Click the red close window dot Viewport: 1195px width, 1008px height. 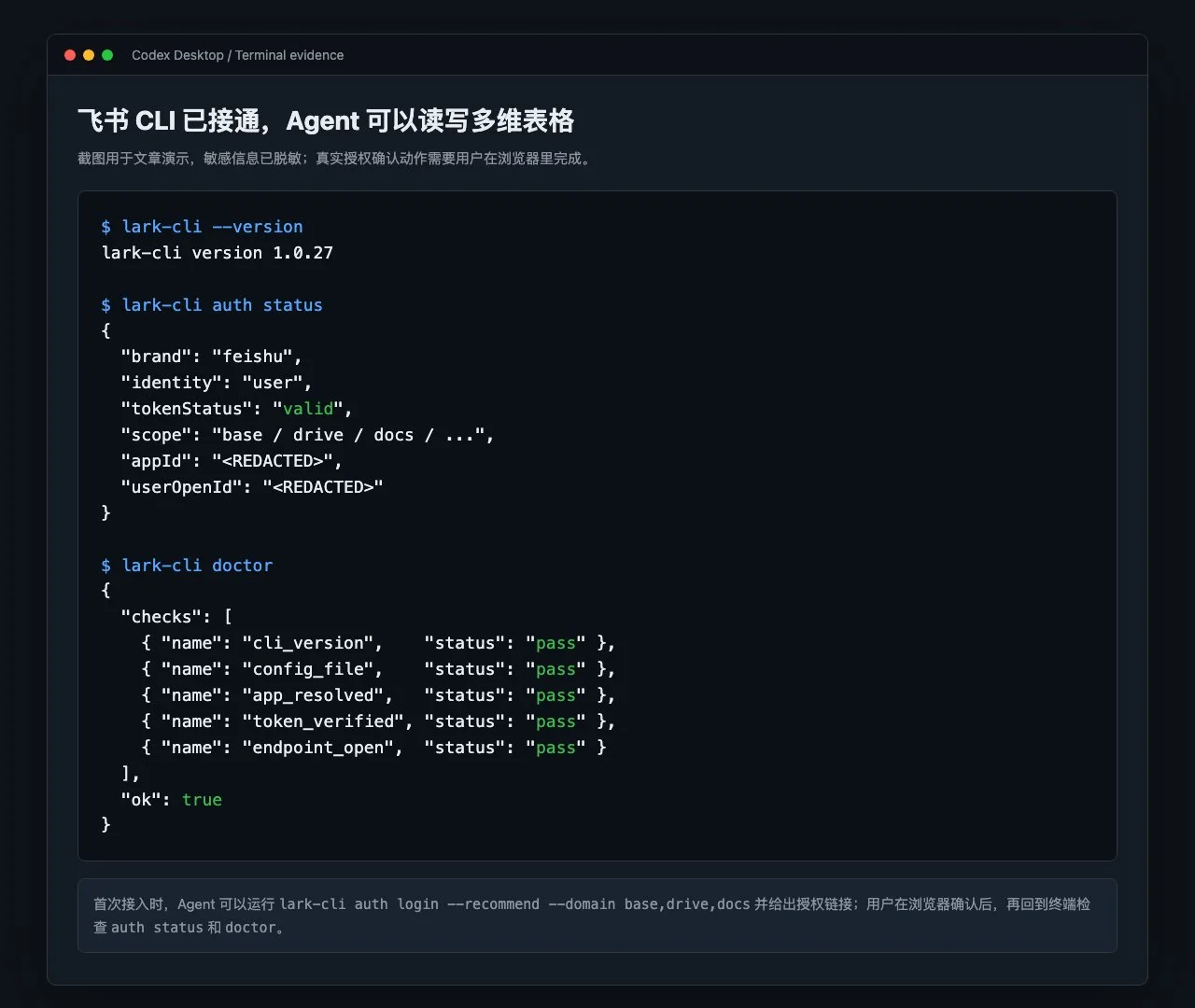click(70, 55)
